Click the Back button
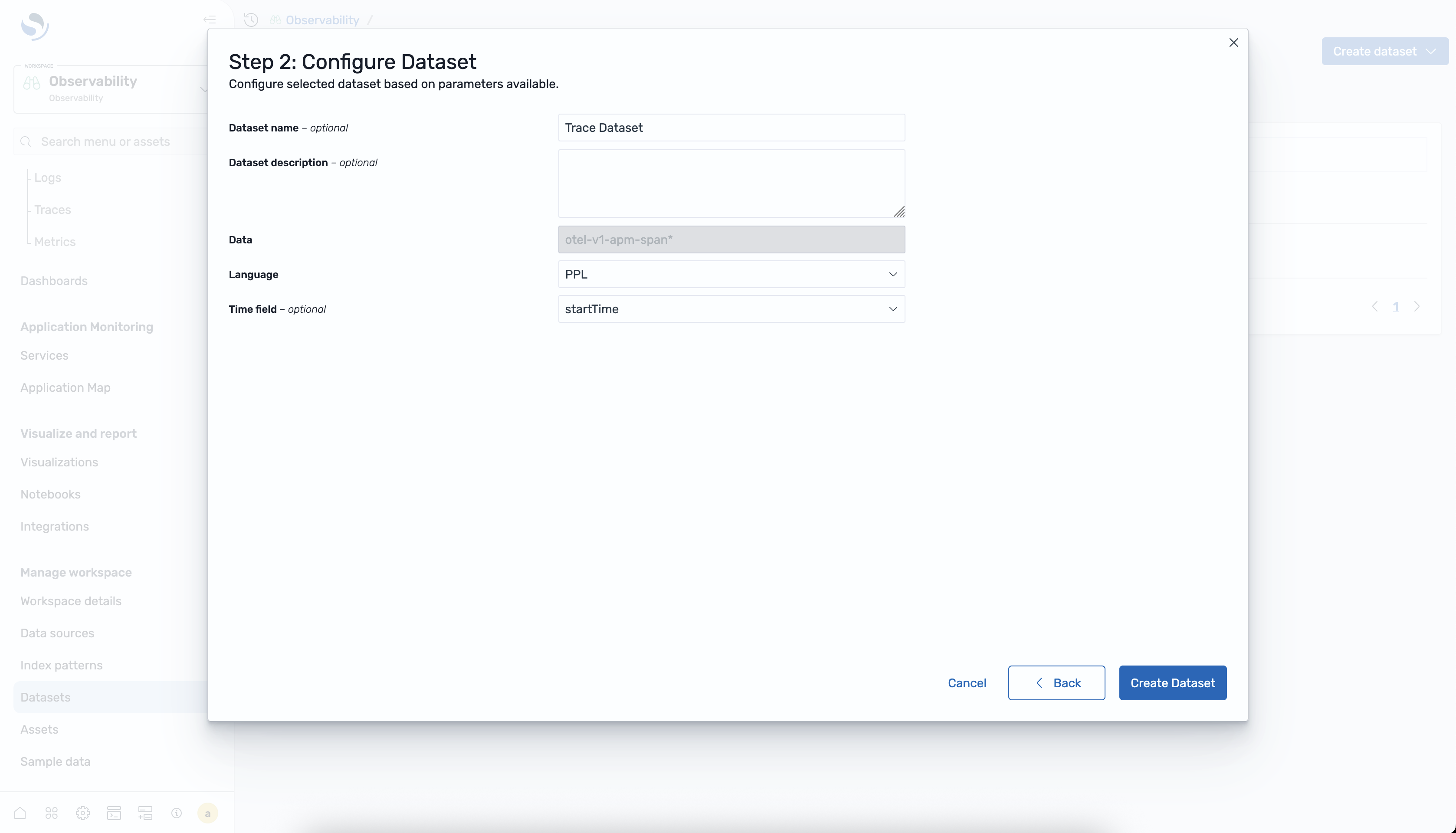The image size is (1456, 833). 1056,682
